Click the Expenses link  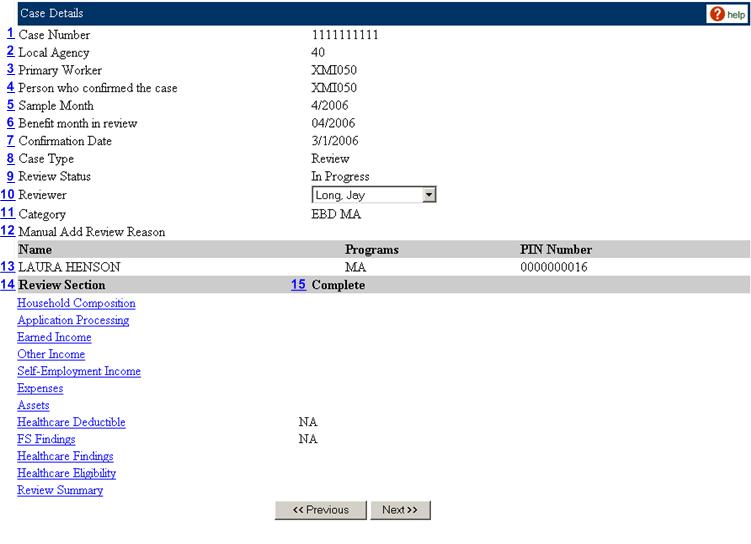click(40, 388)
